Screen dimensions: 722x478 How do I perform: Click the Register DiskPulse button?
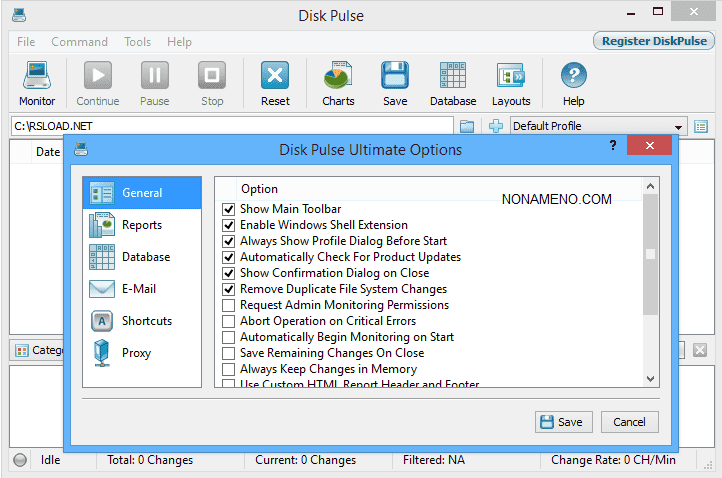pos(653,41)
